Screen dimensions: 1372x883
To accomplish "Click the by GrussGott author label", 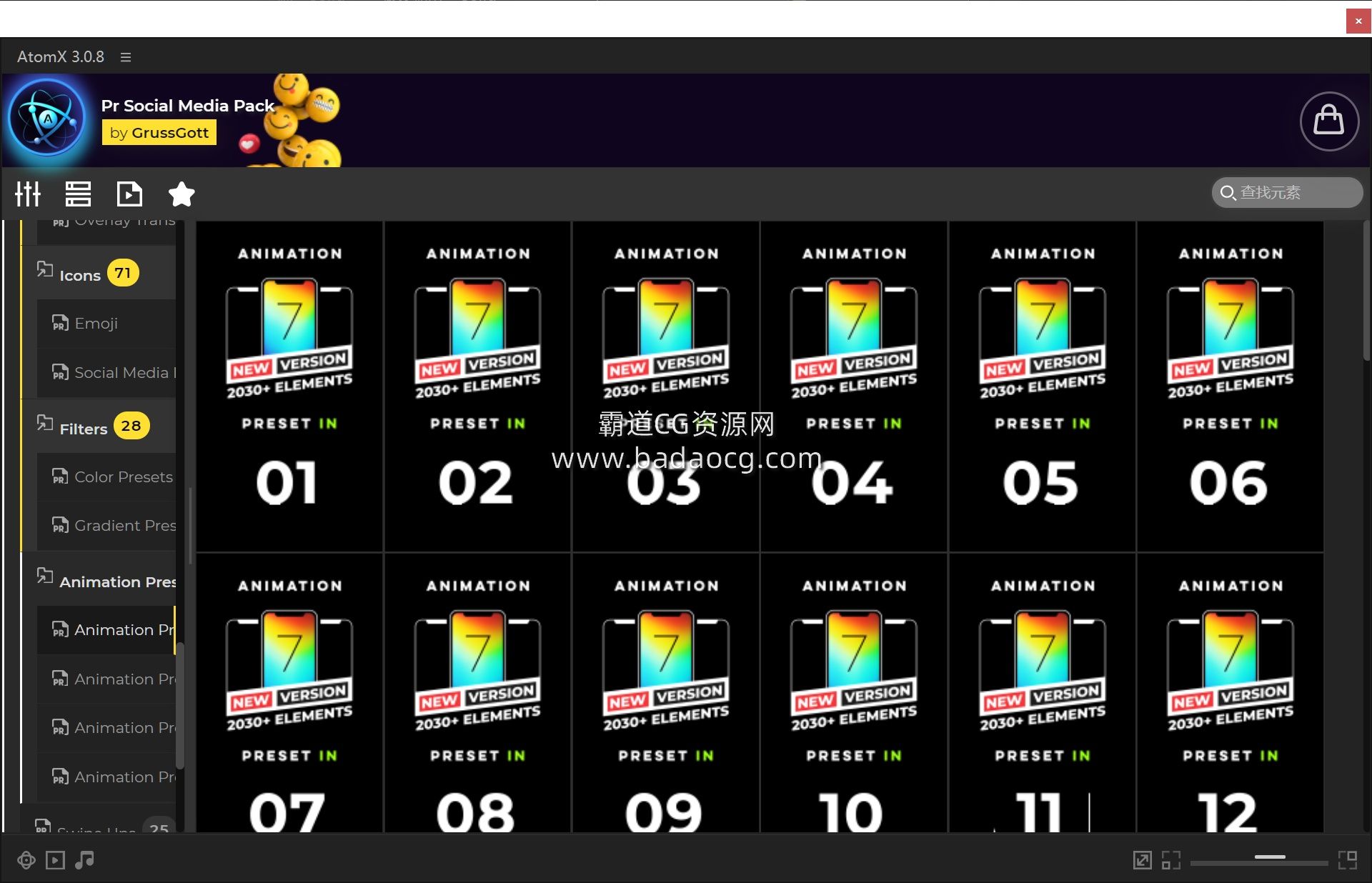I will pyautogui.click(x=159, y=133).
